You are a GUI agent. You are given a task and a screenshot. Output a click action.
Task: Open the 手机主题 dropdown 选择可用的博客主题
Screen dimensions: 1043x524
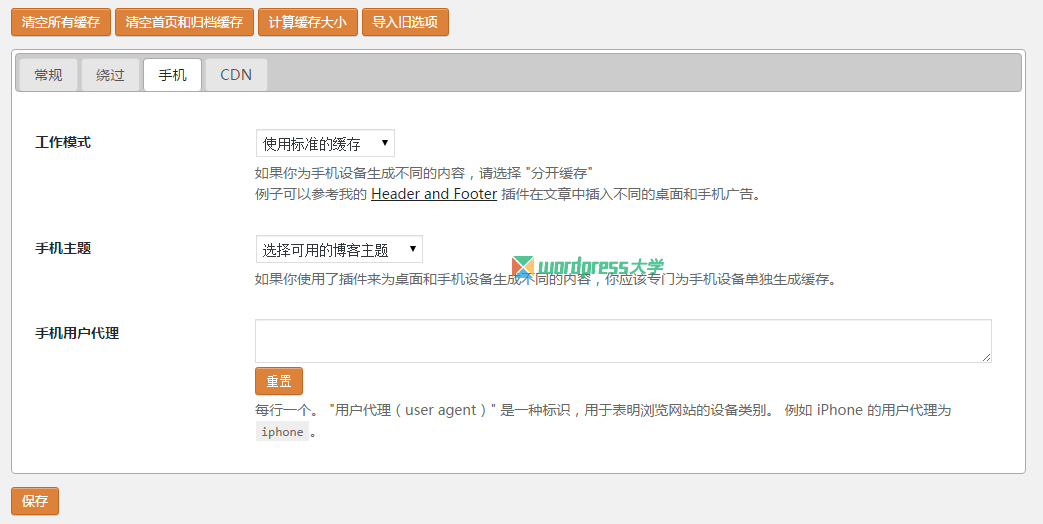click(339, 249)
